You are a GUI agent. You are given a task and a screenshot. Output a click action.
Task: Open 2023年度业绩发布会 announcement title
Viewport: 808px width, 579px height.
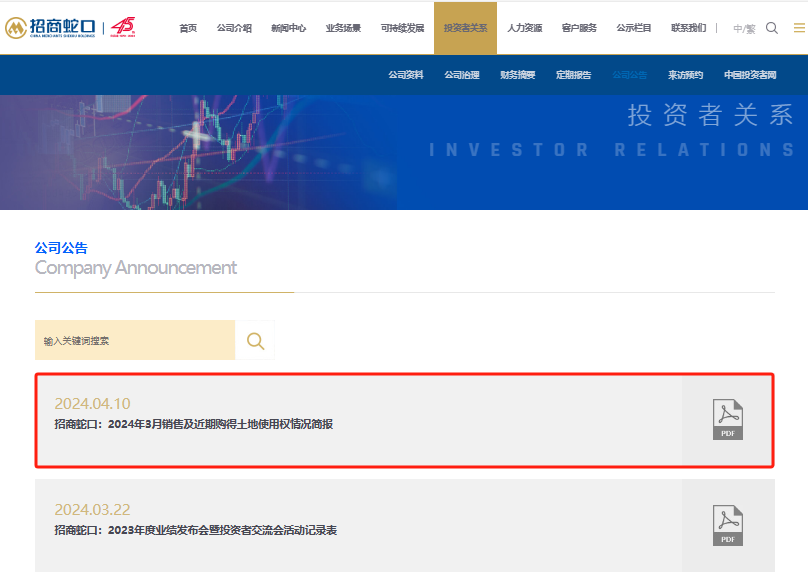click(x=196, y=530)
